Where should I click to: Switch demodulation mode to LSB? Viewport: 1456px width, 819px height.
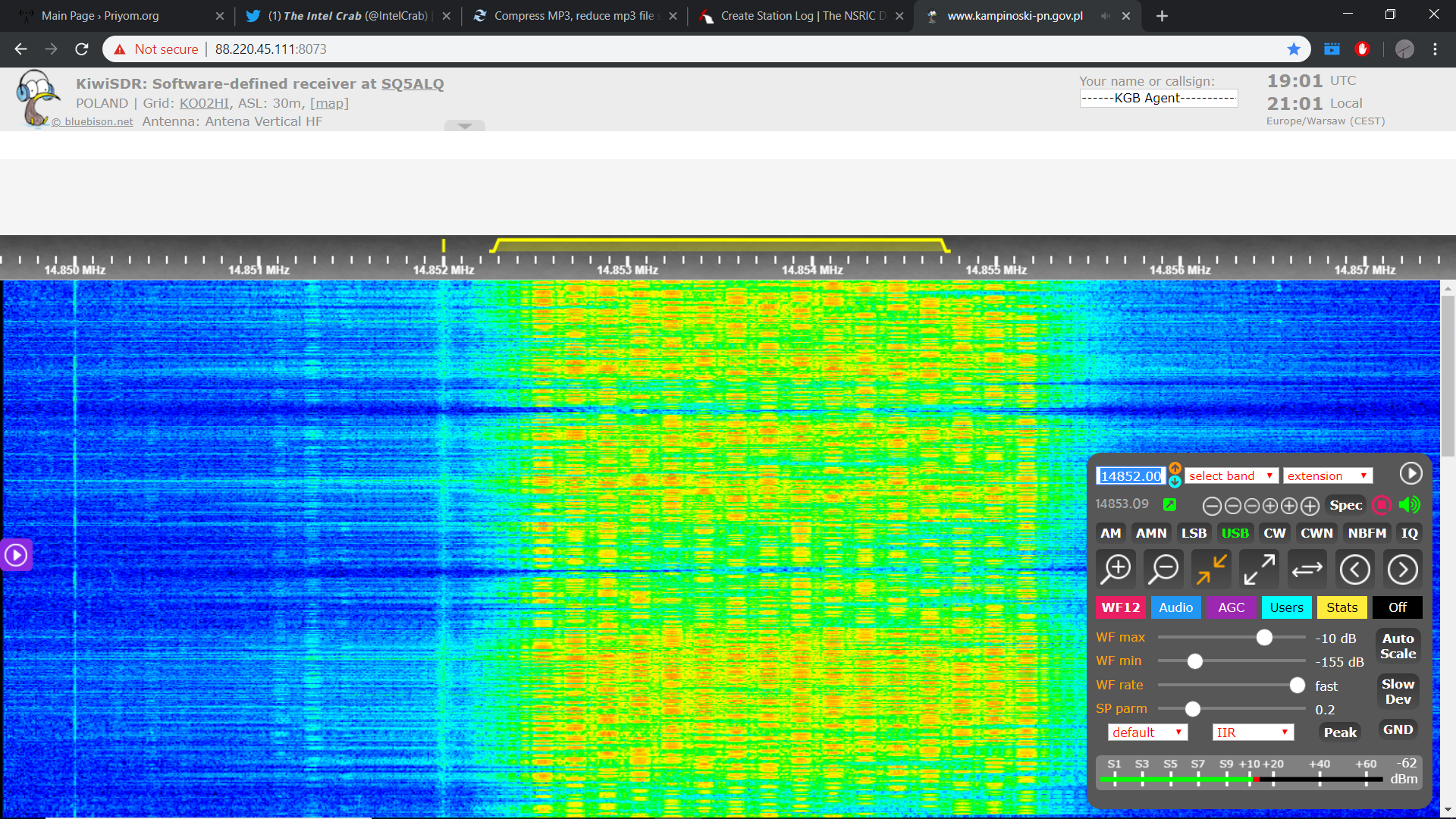(1194, 533)
